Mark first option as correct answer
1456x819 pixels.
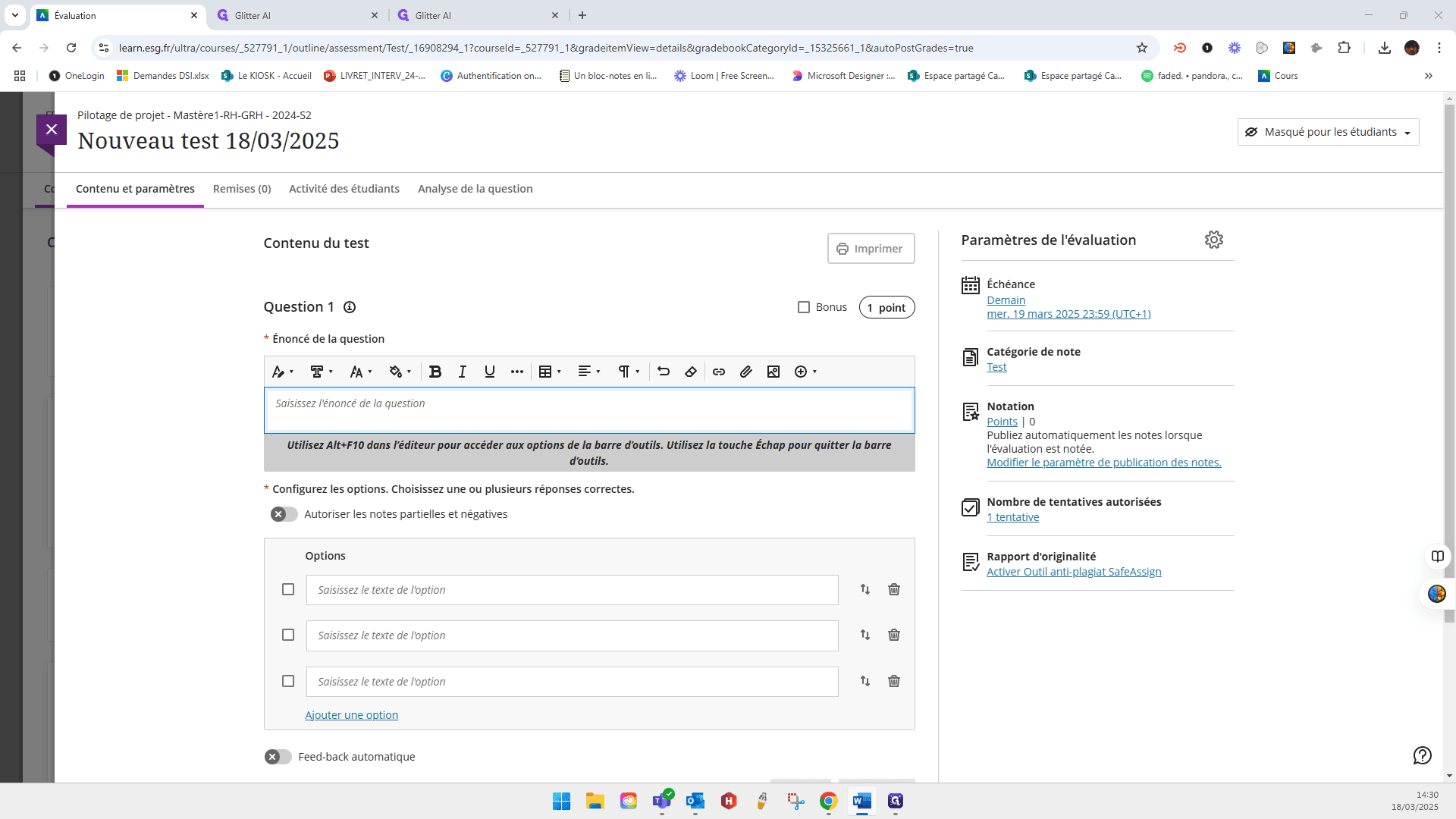click(288, 589)
